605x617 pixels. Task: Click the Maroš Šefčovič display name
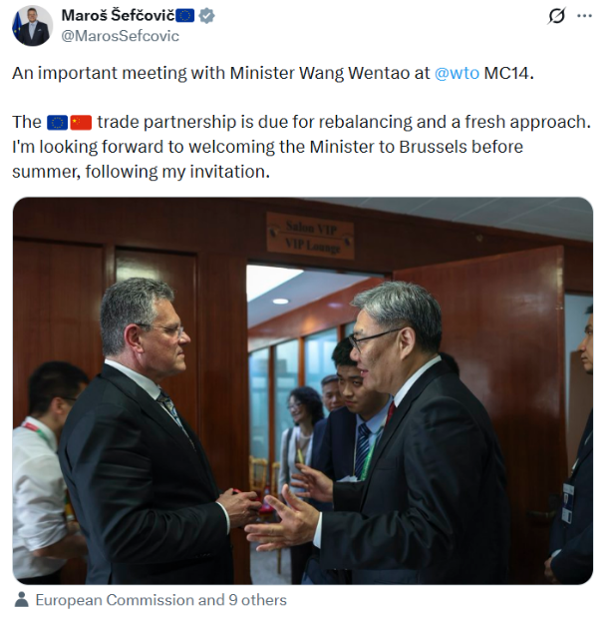[118, 16]
